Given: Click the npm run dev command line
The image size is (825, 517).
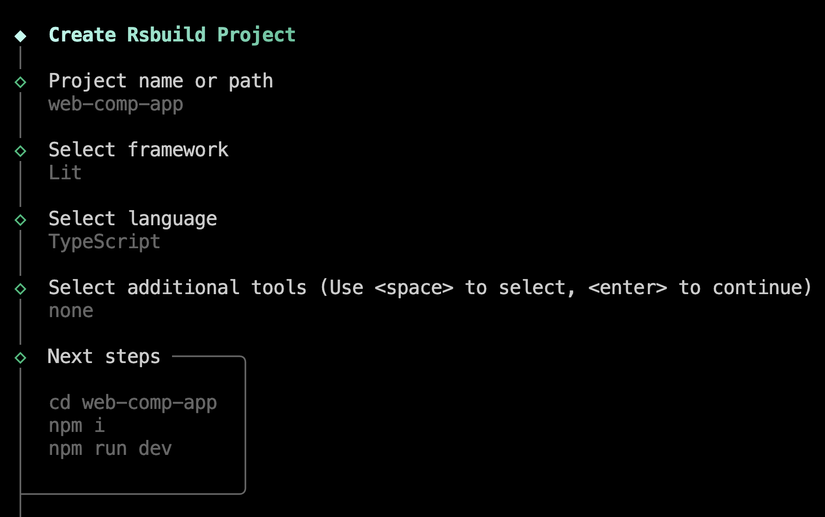Looking at the screenshot, I should (x=110, y=449).
